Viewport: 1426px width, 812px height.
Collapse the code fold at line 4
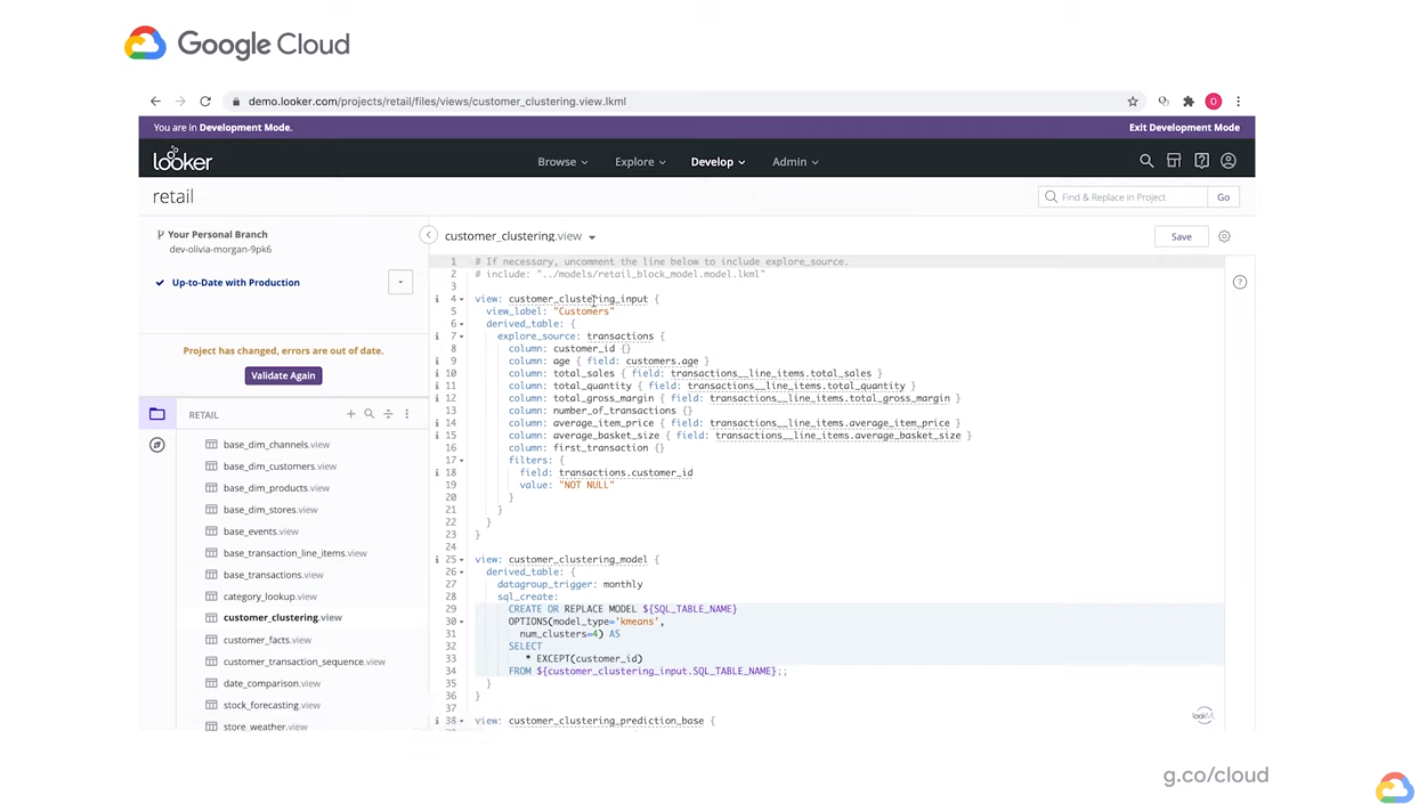tap(461, 298)
